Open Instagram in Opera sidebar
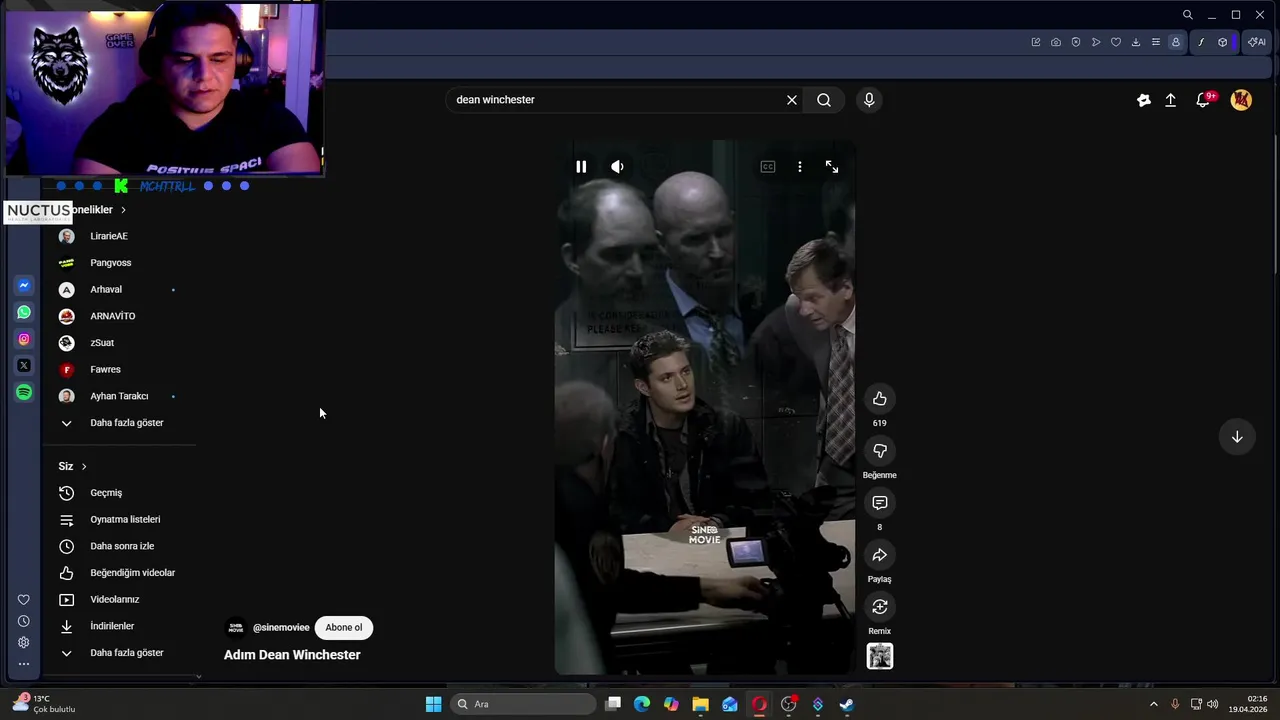The image size is (1280, 720). tap(24, 339)
